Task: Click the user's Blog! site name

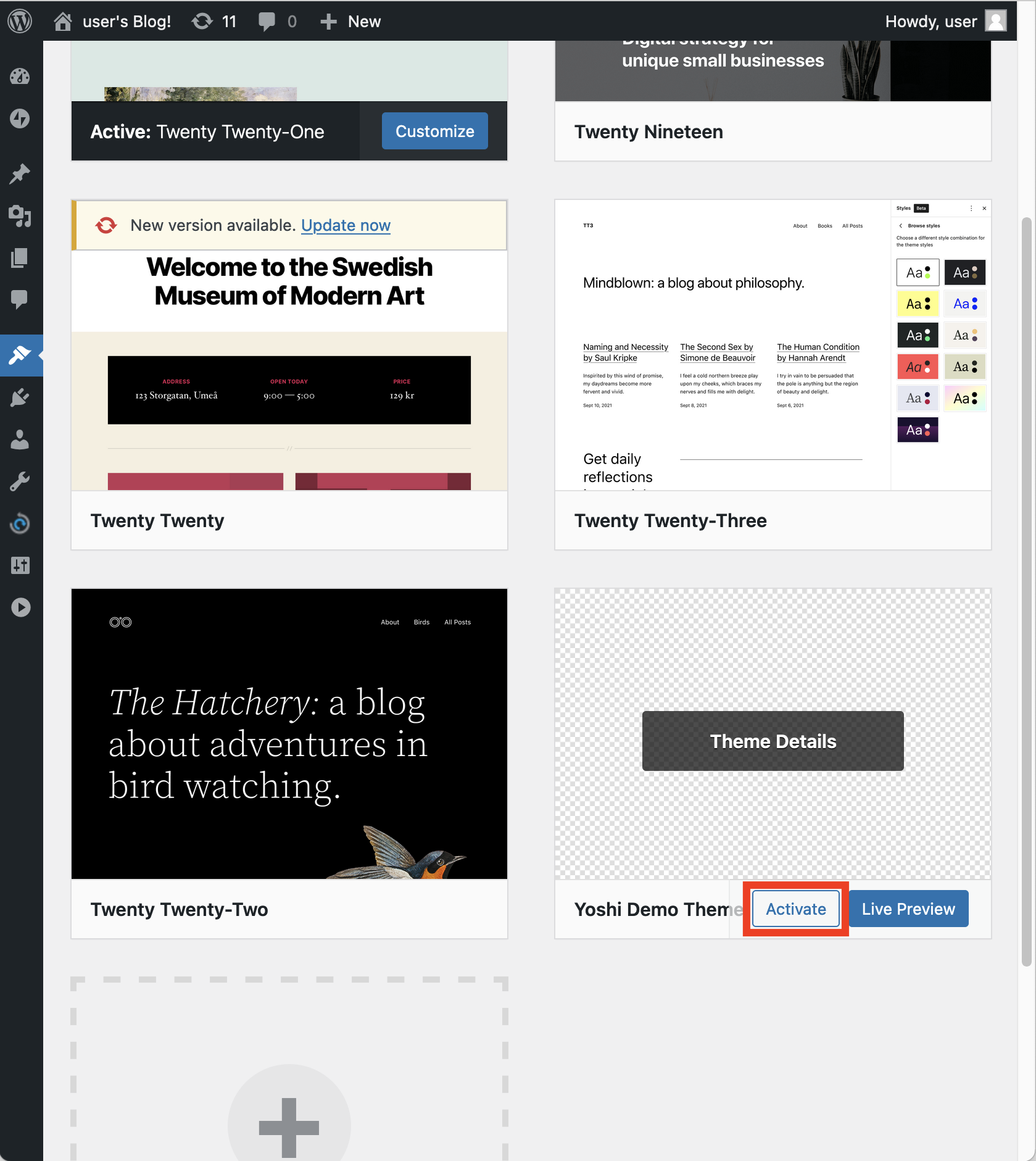Action: coord(126,21)
